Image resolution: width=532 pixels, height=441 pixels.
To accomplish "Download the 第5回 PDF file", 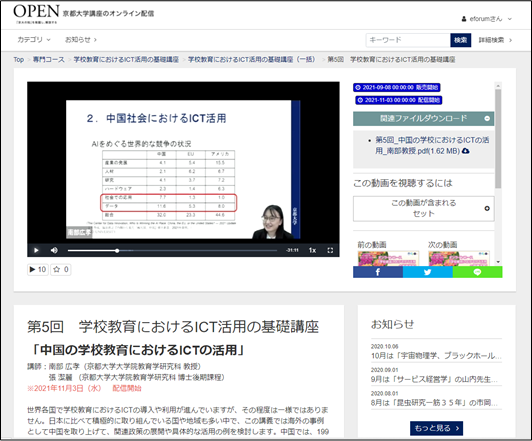I will pos(432,146).
